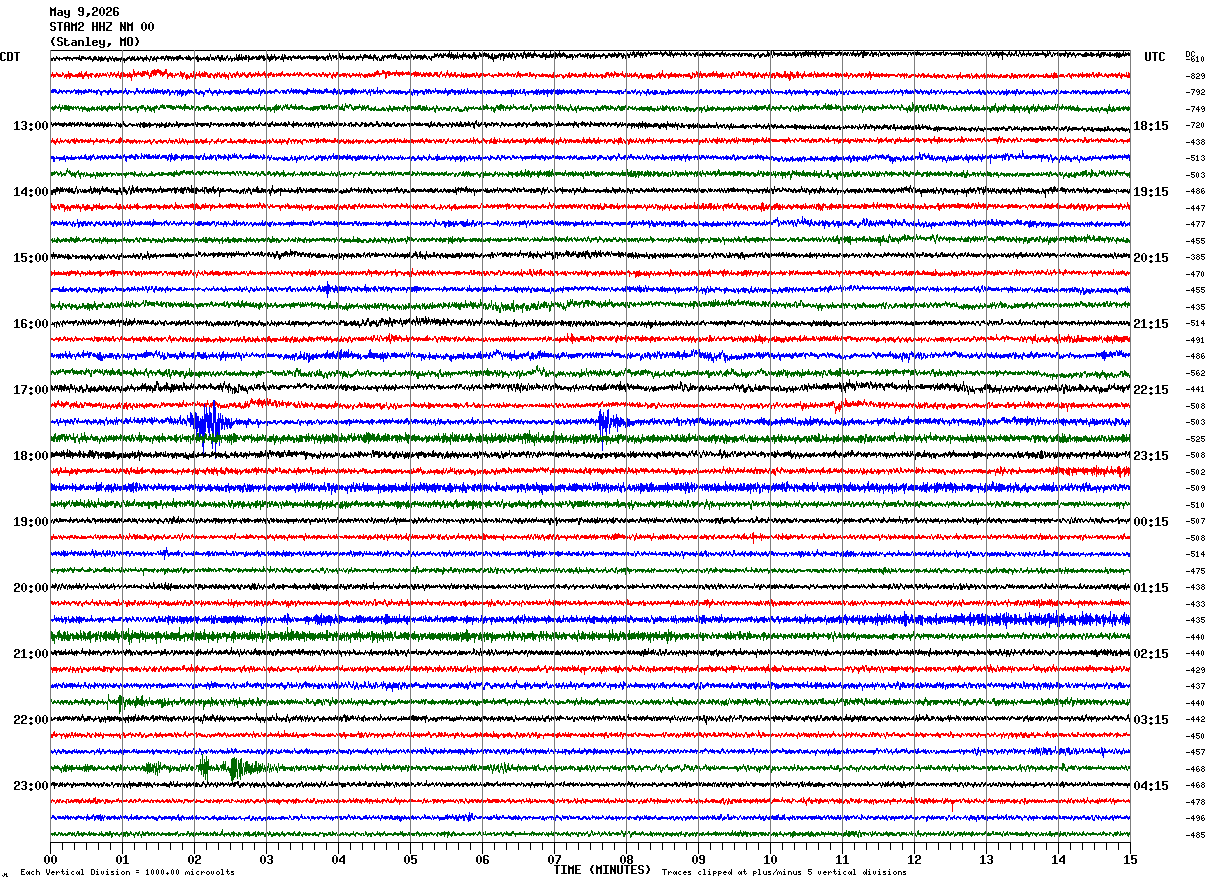Click the blue seismic burst between minutes 7 and 8
This screenshot has height=886, width=1210.
tap(609, 422)
